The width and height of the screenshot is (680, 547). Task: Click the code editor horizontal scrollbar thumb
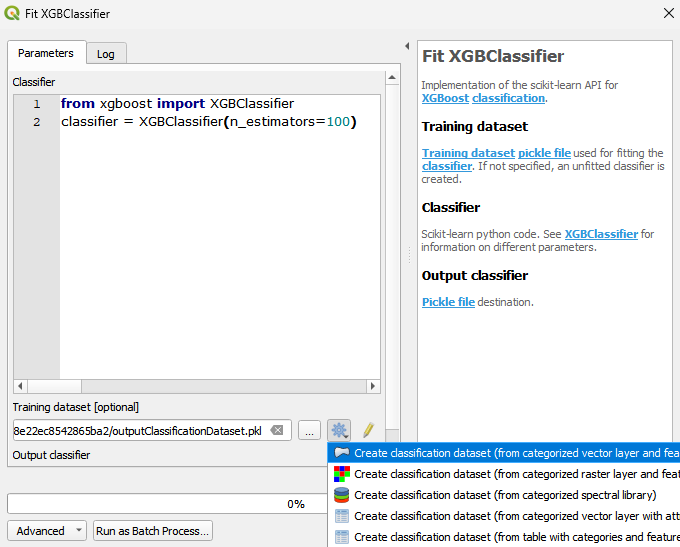click(x=55, y=386)
